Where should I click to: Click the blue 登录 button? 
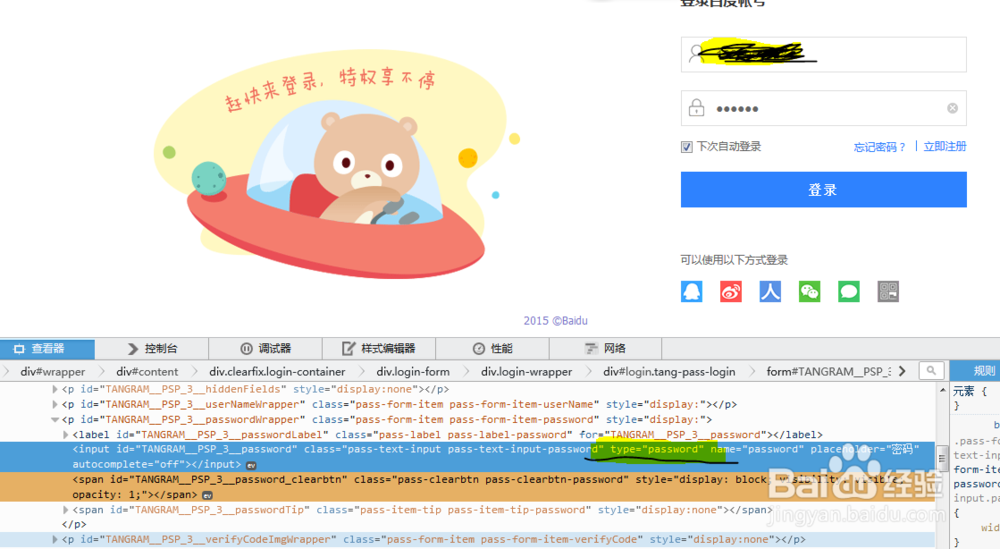(x=823, y=189)
